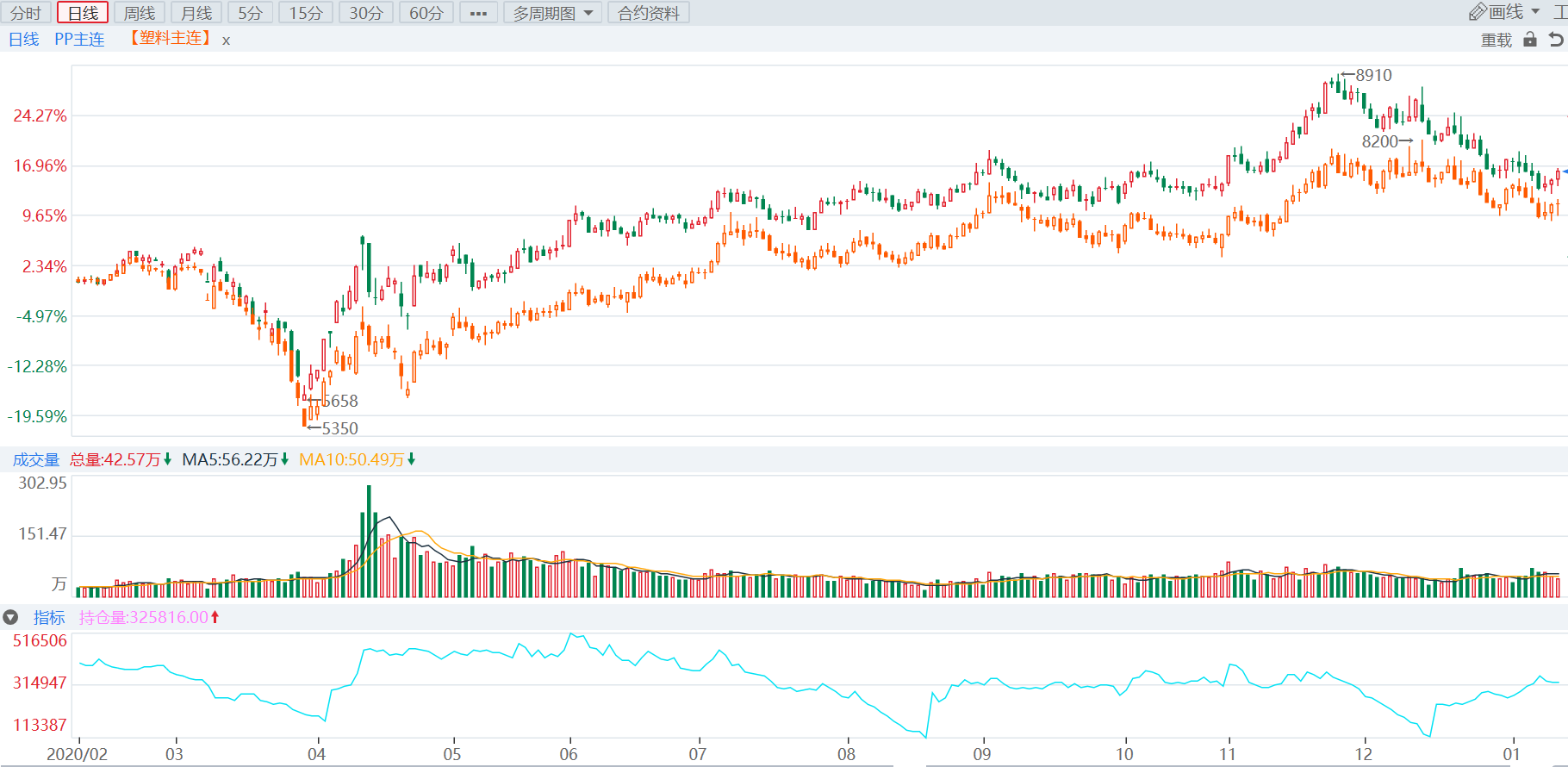The height and width of the screenshot is (767, 1568).
Task: Select the 5分 period tab
Action: [251, 13]
